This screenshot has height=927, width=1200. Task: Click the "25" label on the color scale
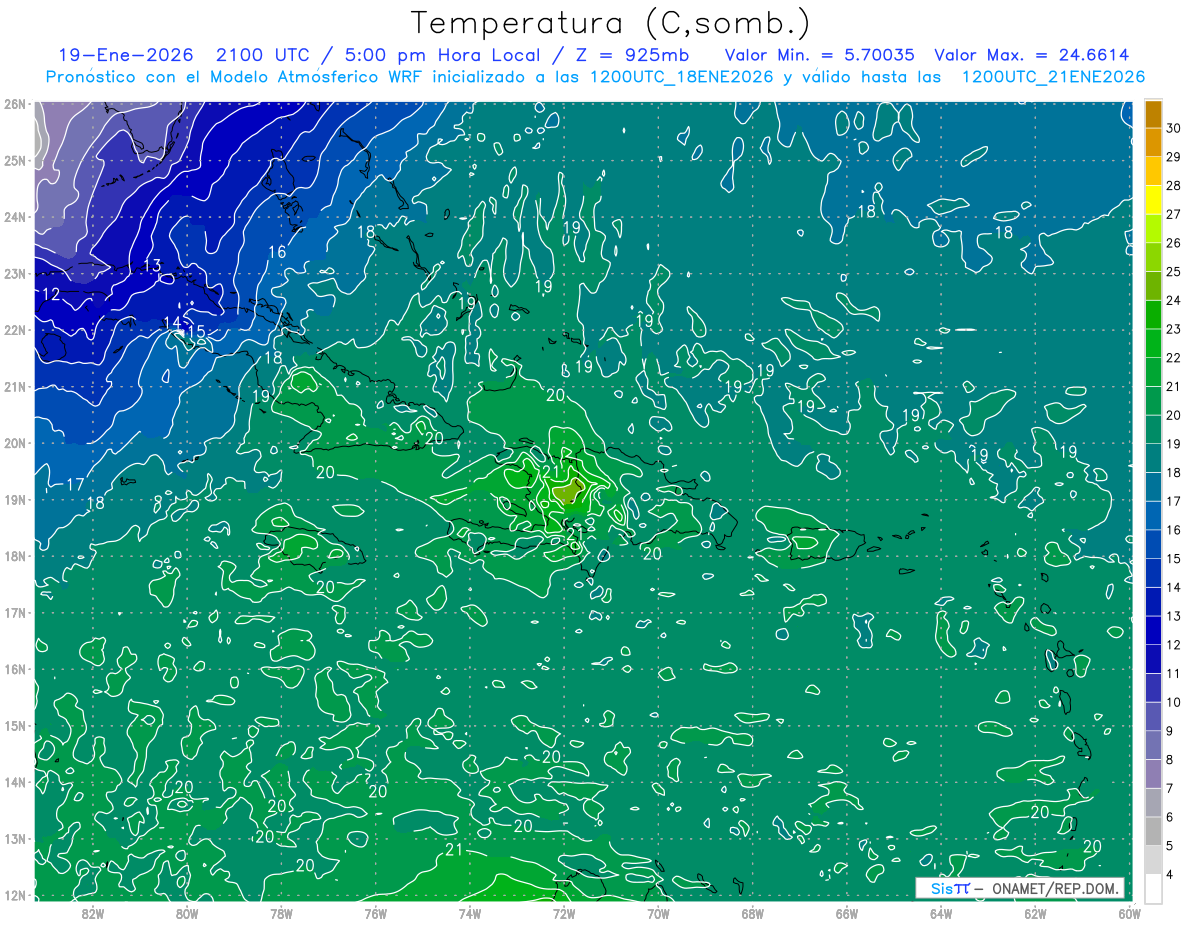point(1174,271)
